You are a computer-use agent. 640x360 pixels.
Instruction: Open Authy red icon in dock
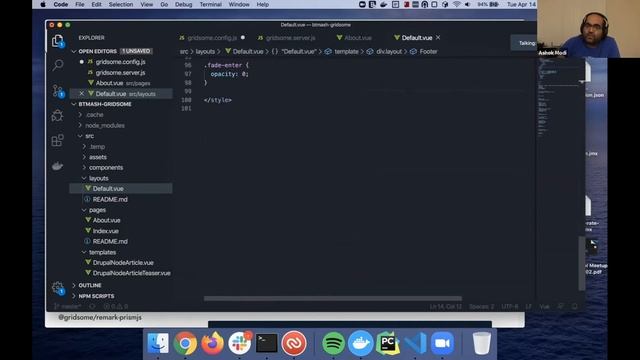293,343
